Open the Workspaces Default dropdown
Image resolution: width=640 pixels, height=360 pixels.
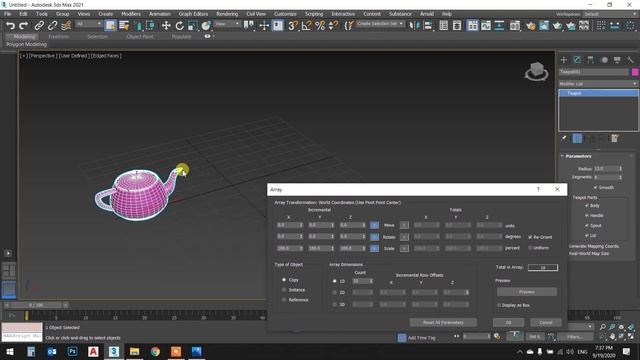click(610, 14)
